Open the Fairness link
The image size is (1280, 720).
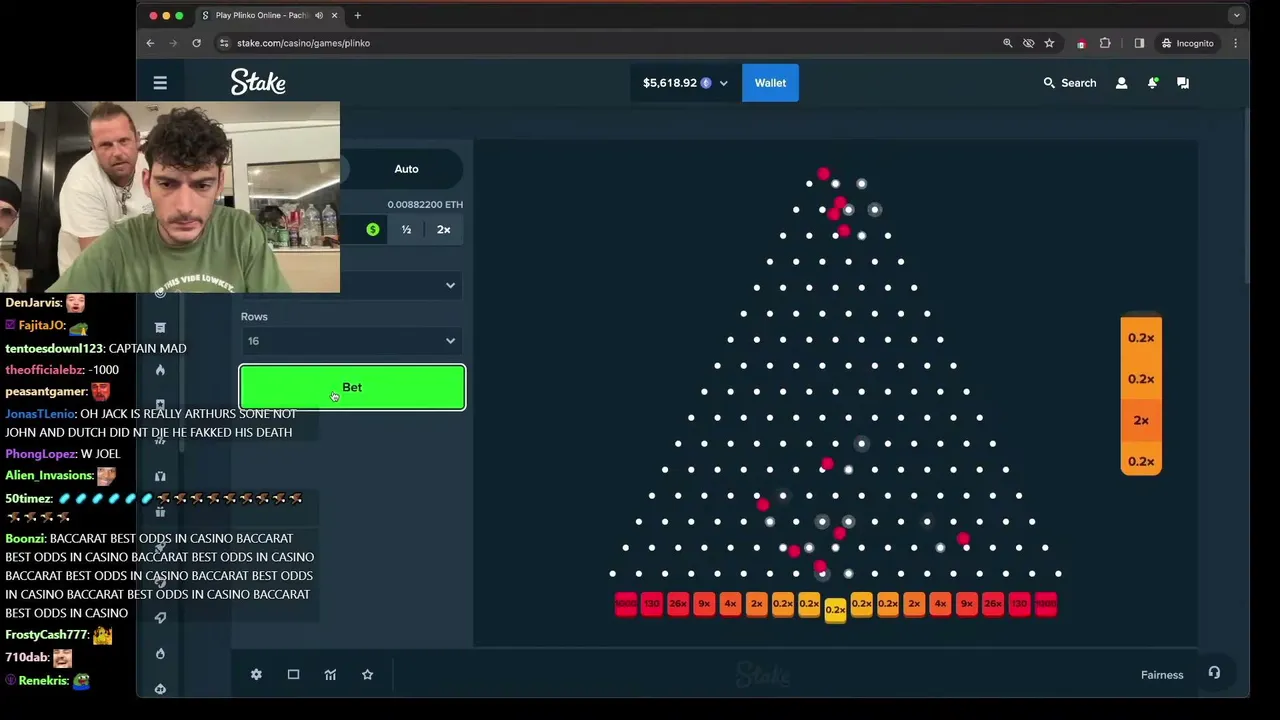pos(1162,675)
